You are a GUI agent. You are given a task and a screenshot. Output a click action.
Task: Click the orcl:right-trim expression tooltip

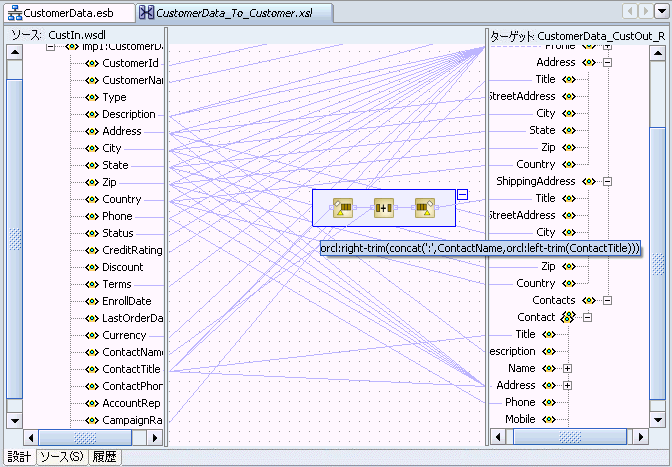click(480, 248)
